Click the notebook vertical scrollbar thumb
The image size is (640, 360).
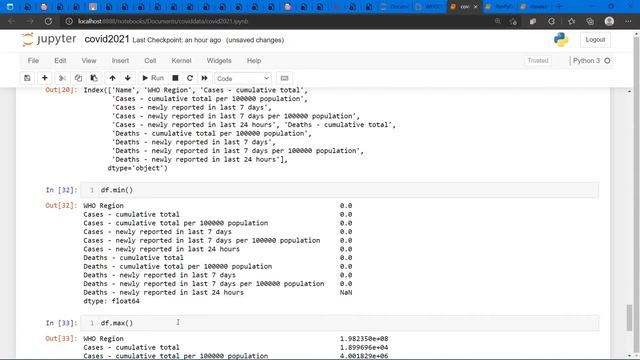[629, 318]
